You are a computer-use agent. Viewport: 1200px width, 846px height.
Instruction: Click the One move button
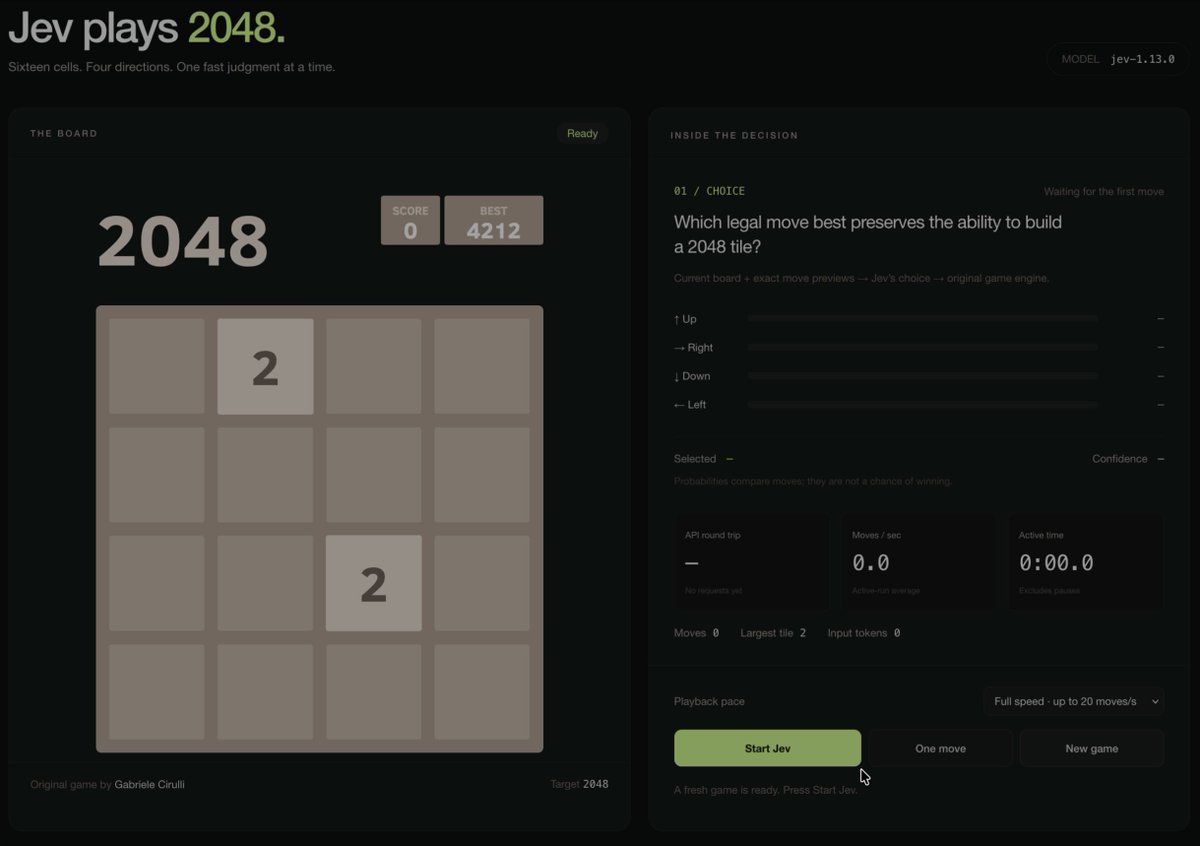coord(940,748)
